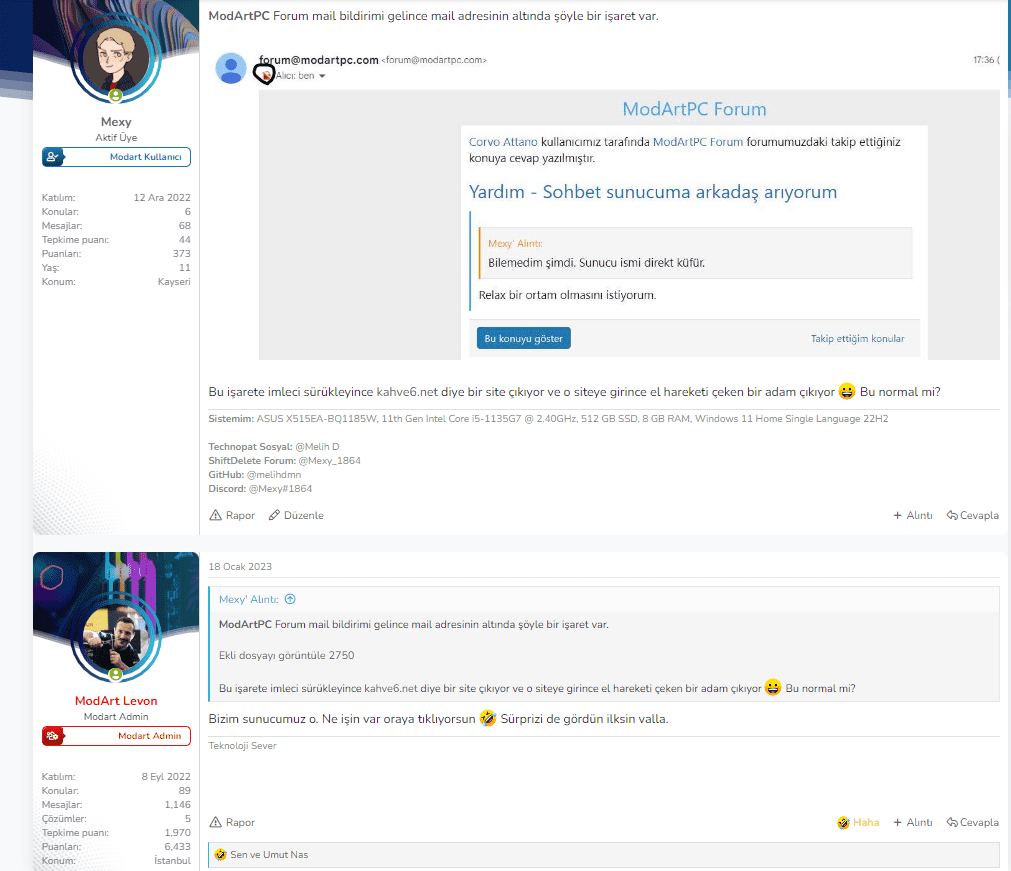Click the Modart Admin badge icon
Screen dimensions: 1011x871
point(53,736)
